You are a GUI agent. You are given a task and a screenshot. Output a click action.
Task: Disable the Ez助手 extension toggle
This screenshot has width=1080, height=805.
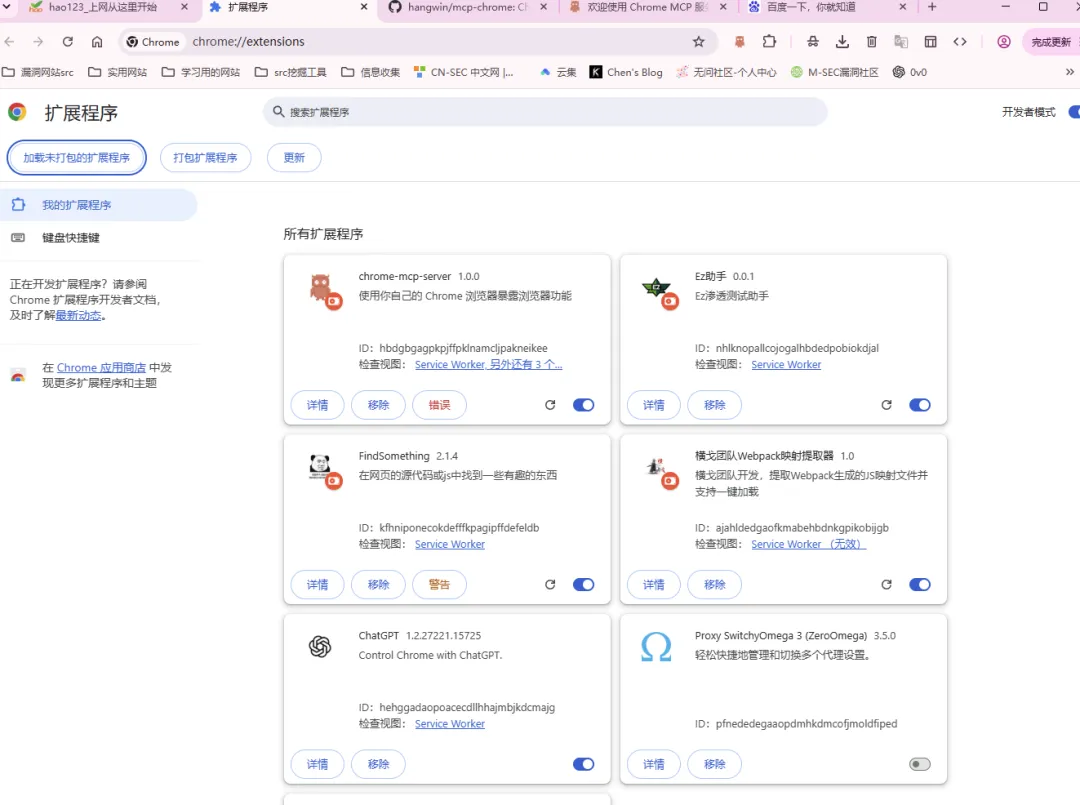click(x=920, y=405)
